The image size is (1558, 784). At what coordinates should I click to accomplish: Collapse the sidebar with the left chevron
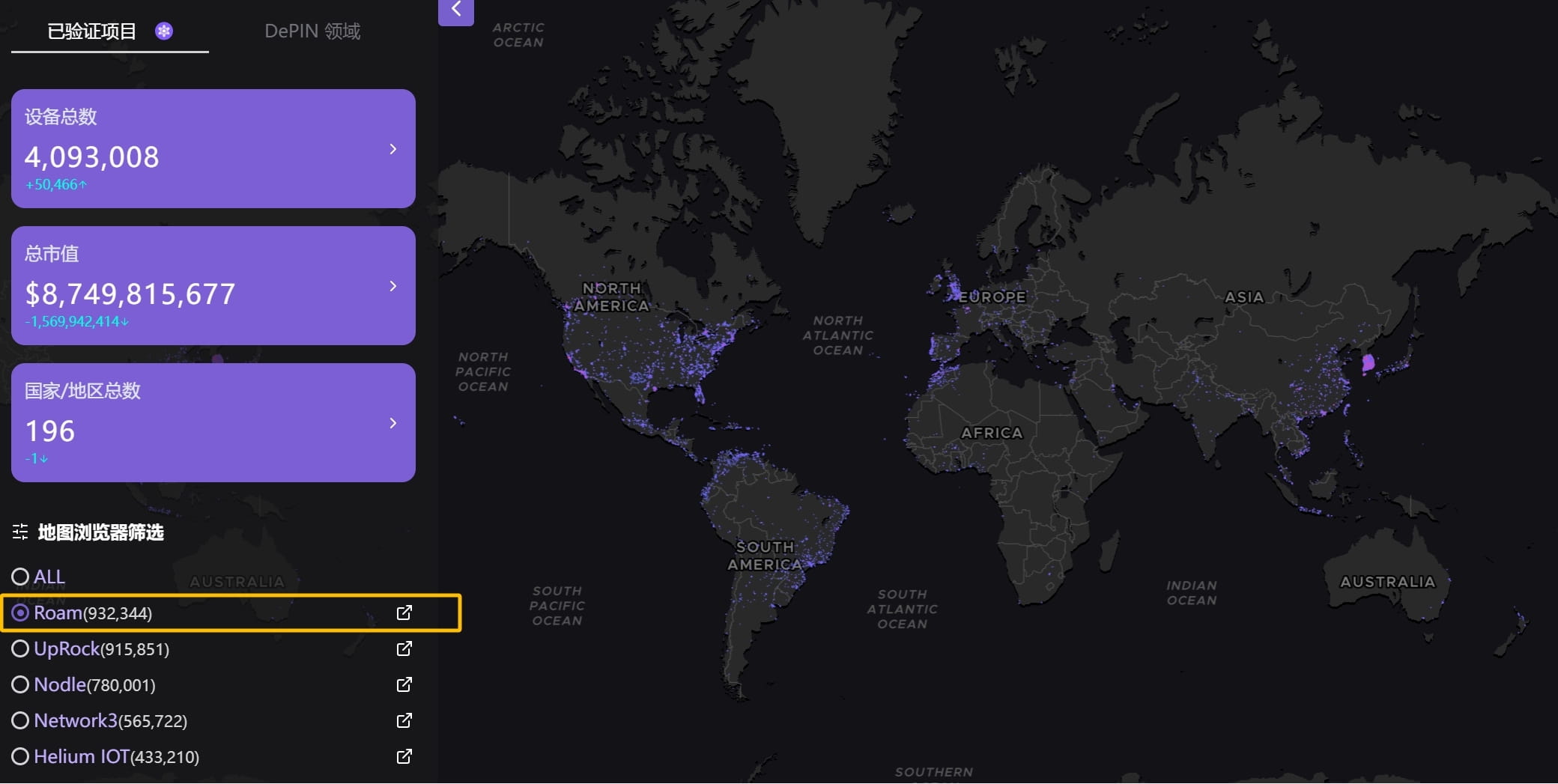[x=456, y=10]
